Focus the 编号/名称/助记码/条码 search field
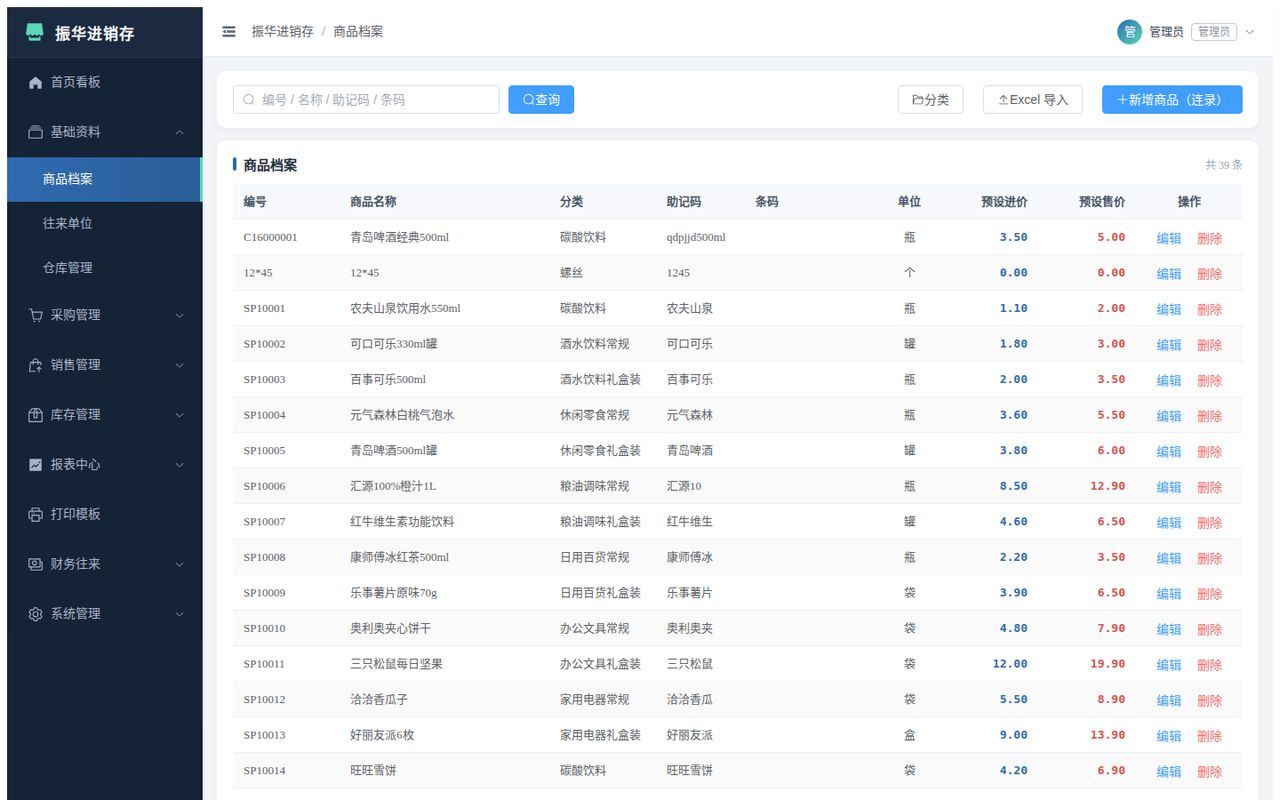The width and height of the screenshot is (1280, 800). pyautogui.click(x=366, y=99)
